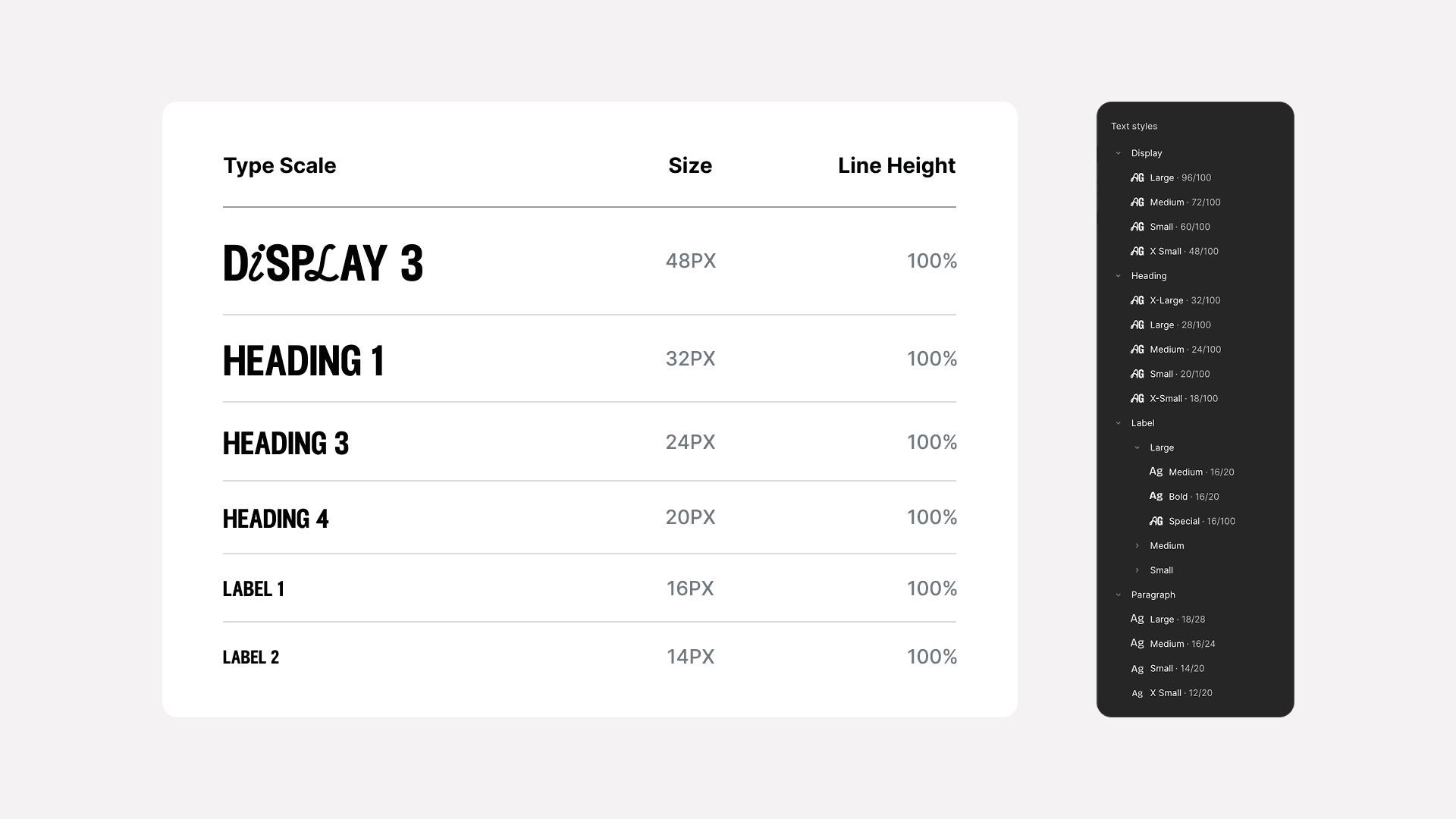1456x819 pixels.
Task: Select the Ag icon for Paragraph X Small 12/20
Action: [1137, 692]
